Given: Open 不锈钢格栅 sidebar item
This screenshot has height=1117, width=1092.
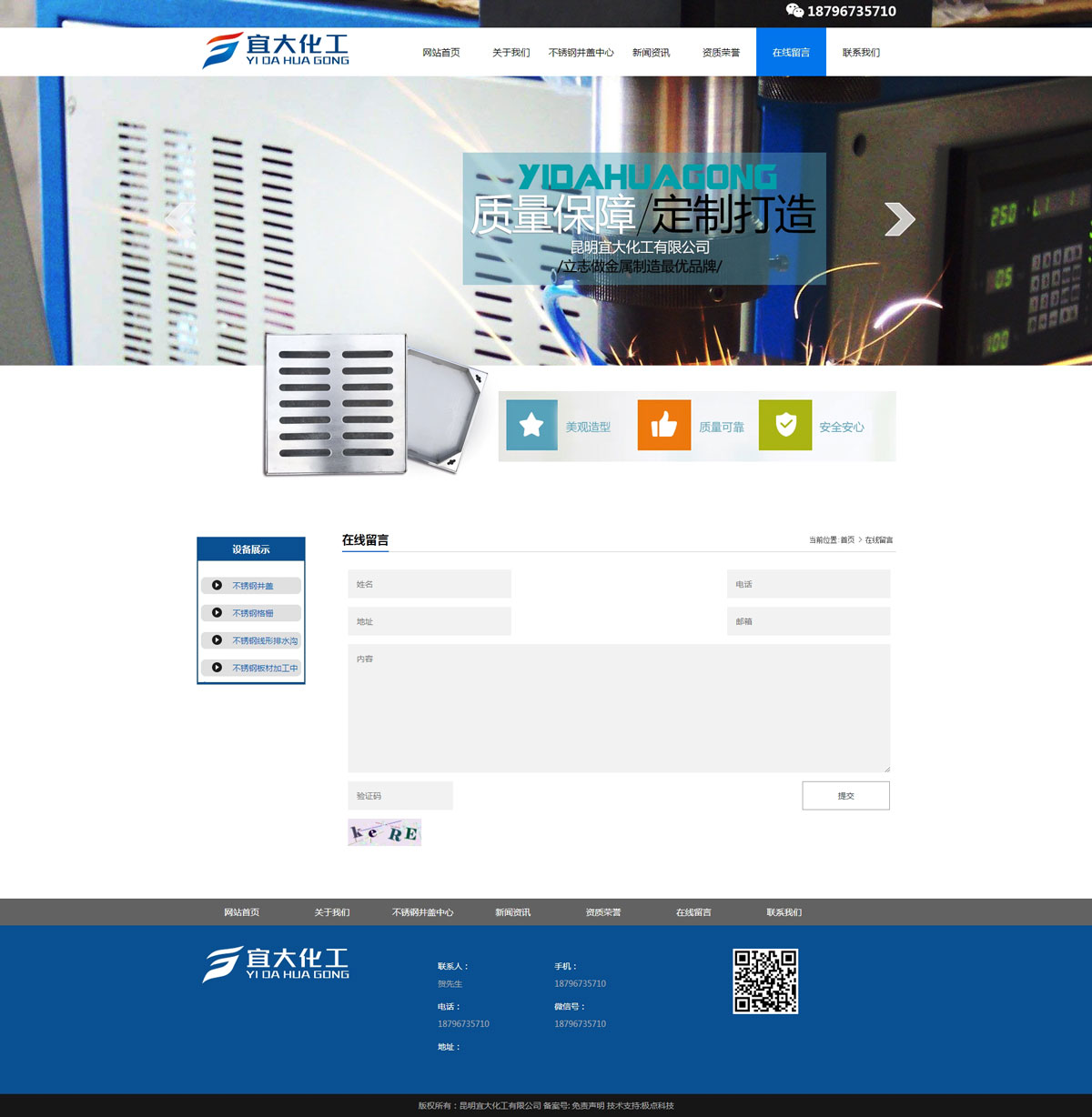Looking at the screenshot, I should coord(252,613).
